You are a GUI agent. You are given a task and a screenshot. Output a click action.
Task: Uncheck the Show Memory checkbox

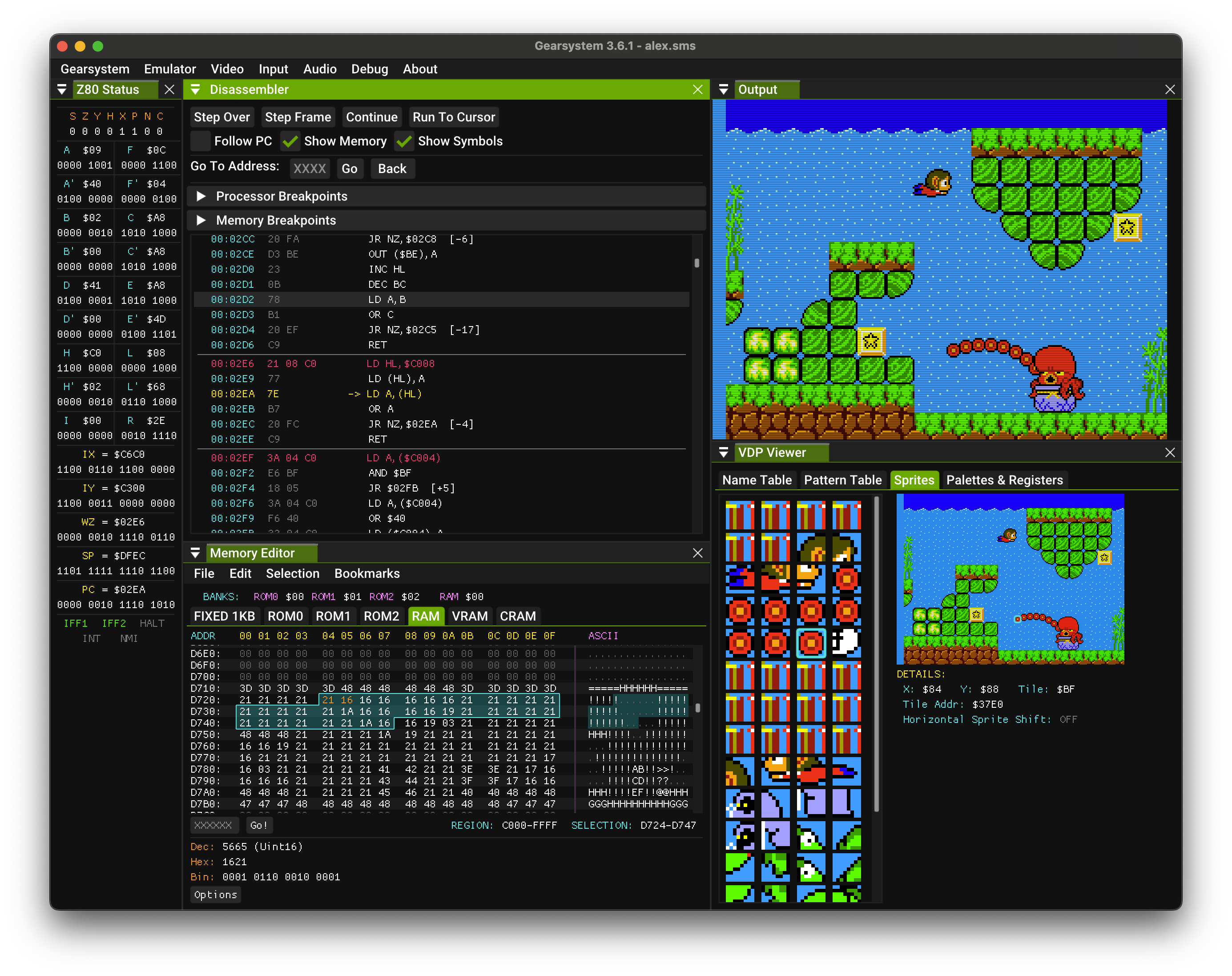click(x=291, y=141)
